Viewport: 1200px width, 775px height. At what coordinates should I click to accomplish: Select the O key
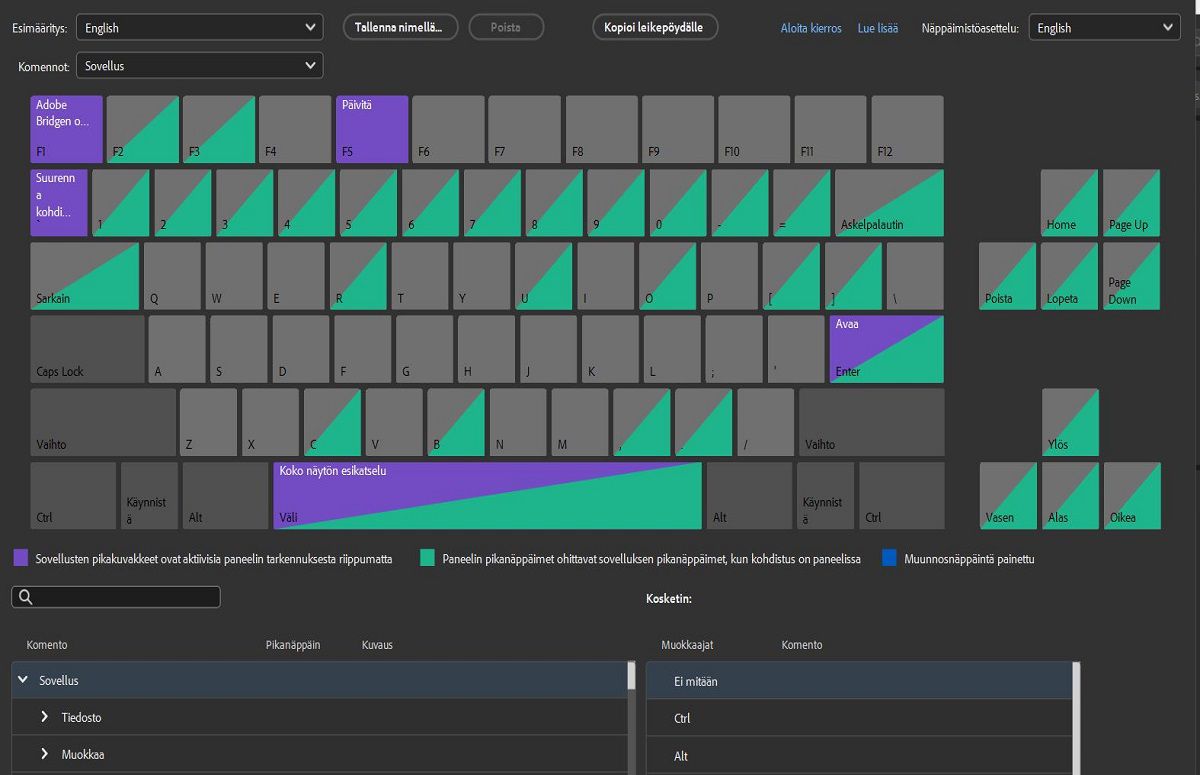pyautogui.click(x=667, y=276)
